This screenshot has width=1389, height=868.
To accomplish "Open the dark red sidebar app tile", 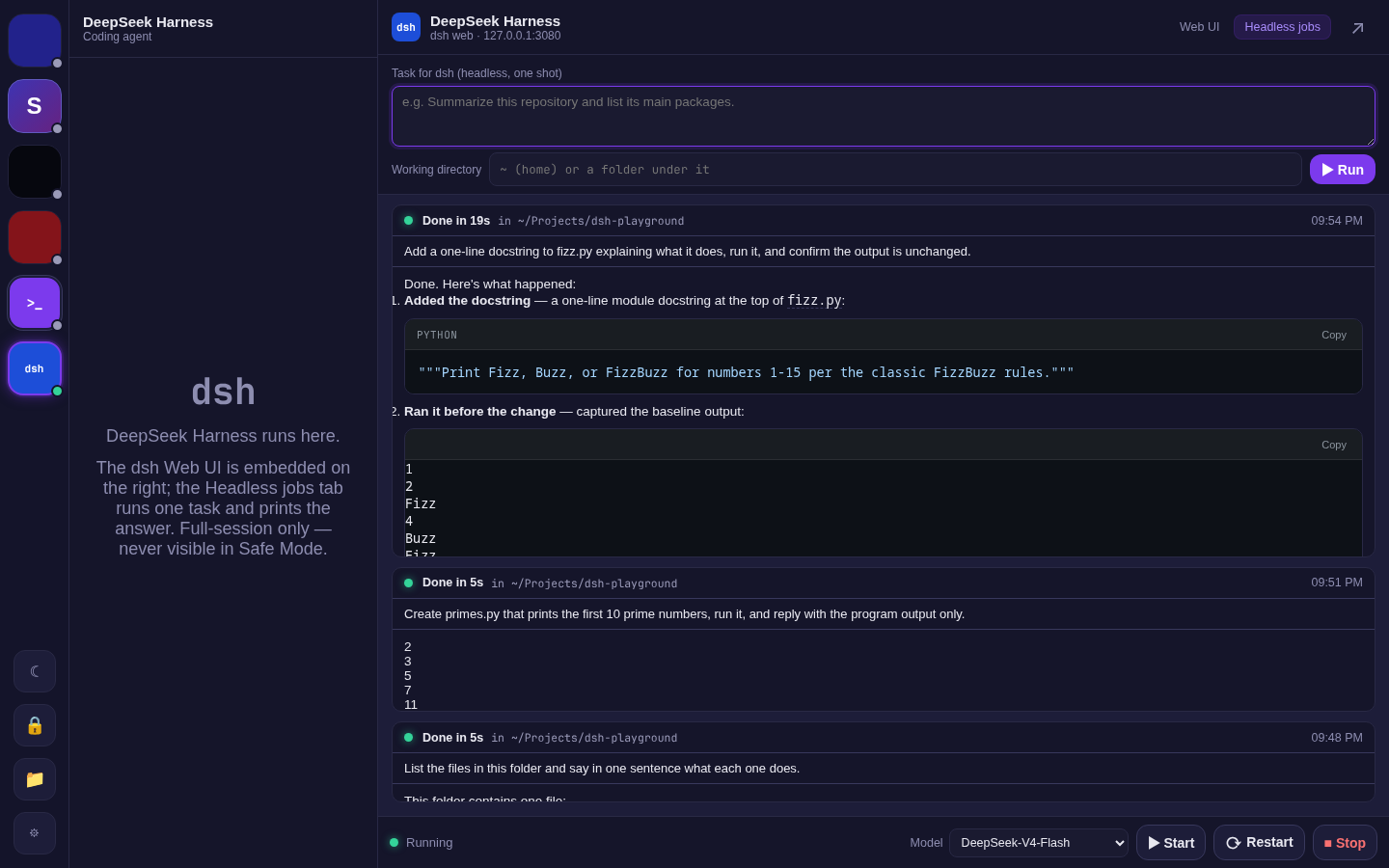I will [35, 237].
